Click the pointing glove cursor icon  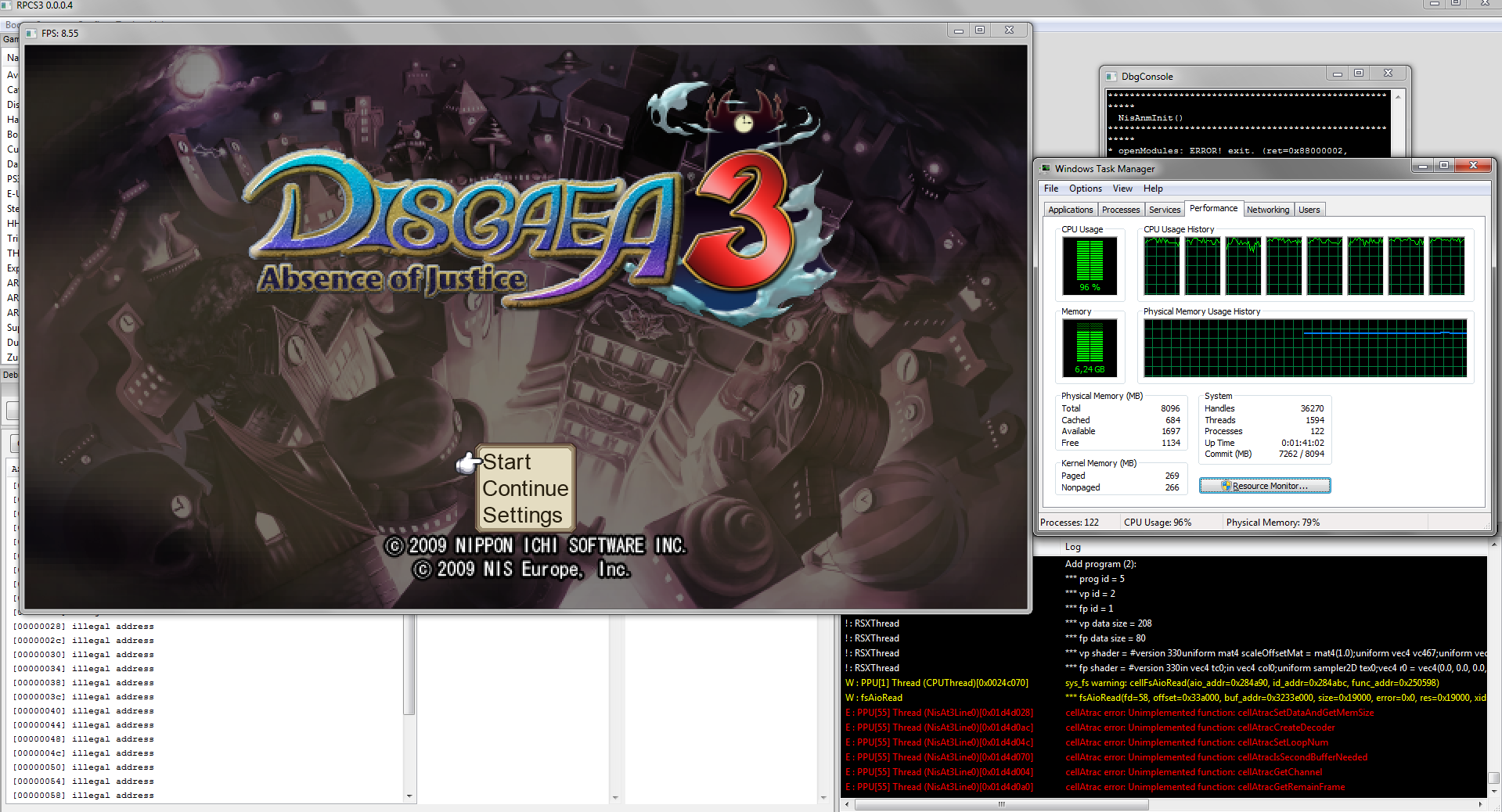[468, 463]
